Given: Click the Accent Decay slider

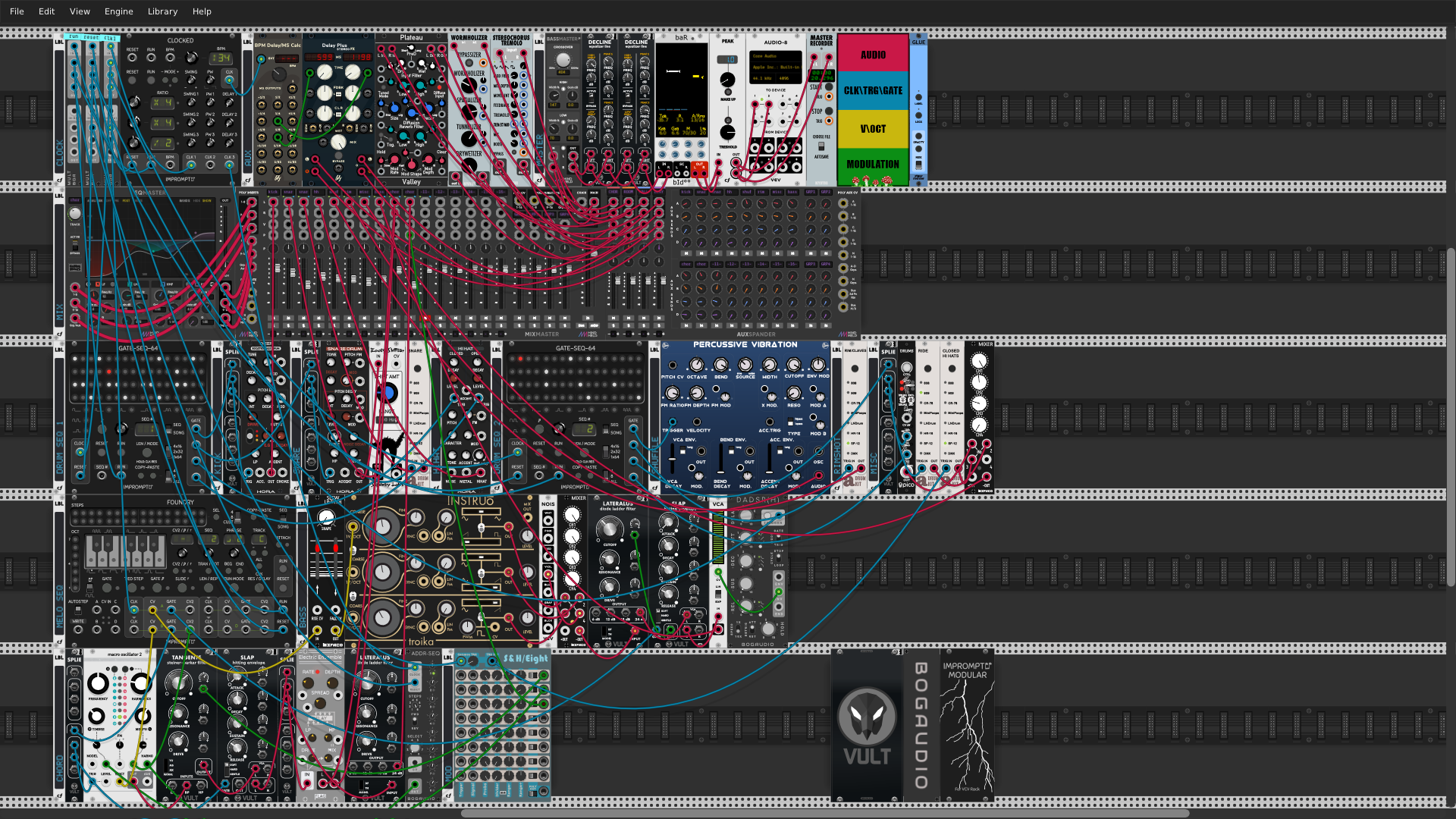Looking at the screenshot, I should pyautogui.click(x=770, y=460).
